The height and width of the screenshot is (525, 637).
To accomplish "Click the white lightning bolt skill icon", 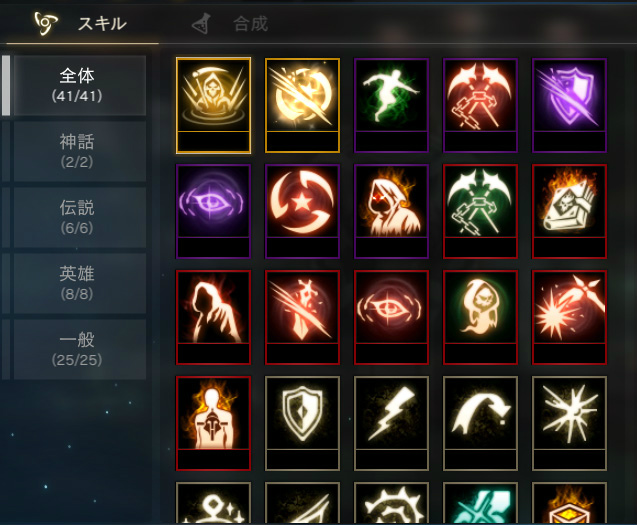I will coord(391,423).
